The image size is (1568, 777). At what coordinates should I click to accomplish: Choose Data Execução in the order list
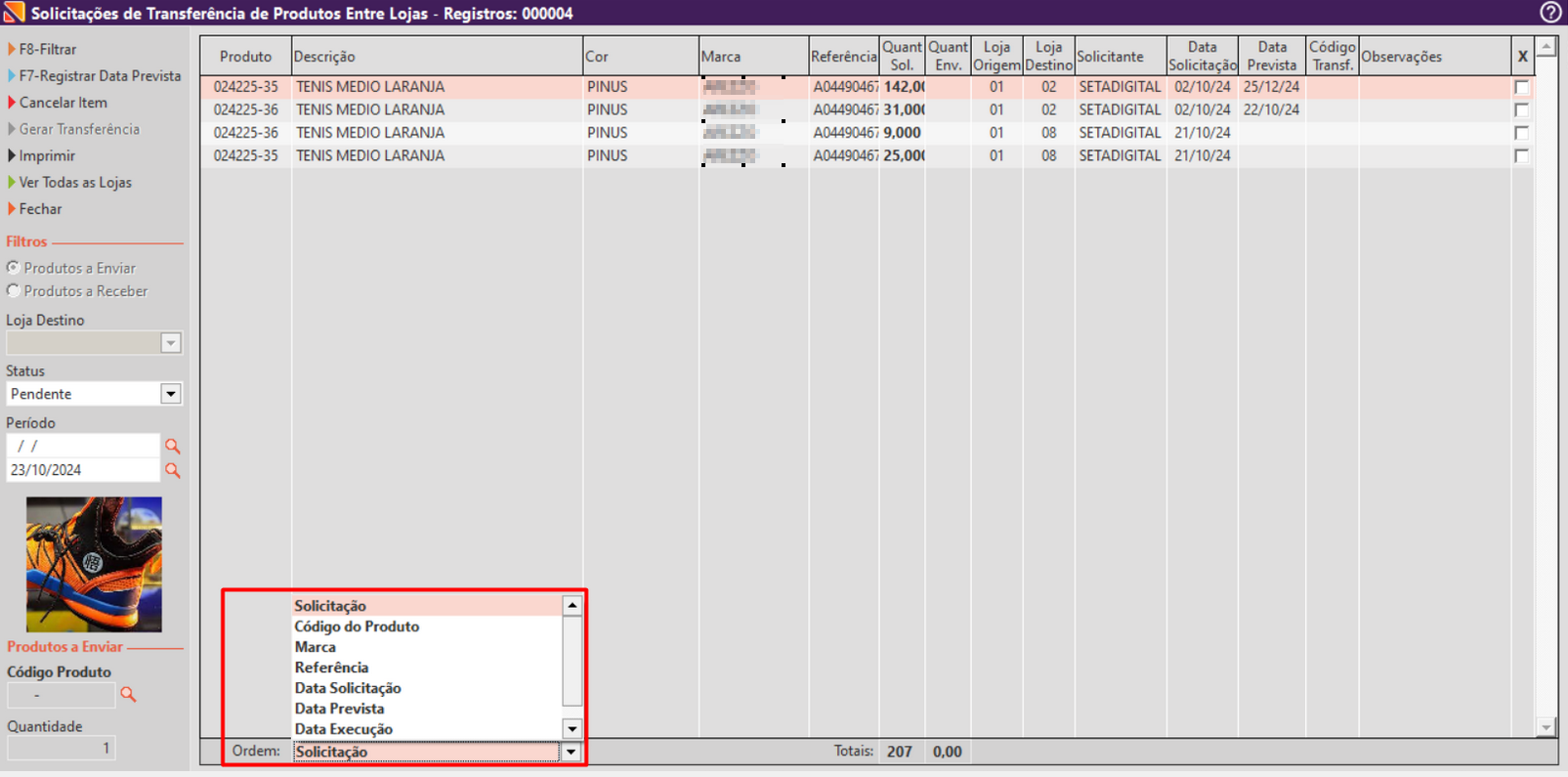coord(344,729)
